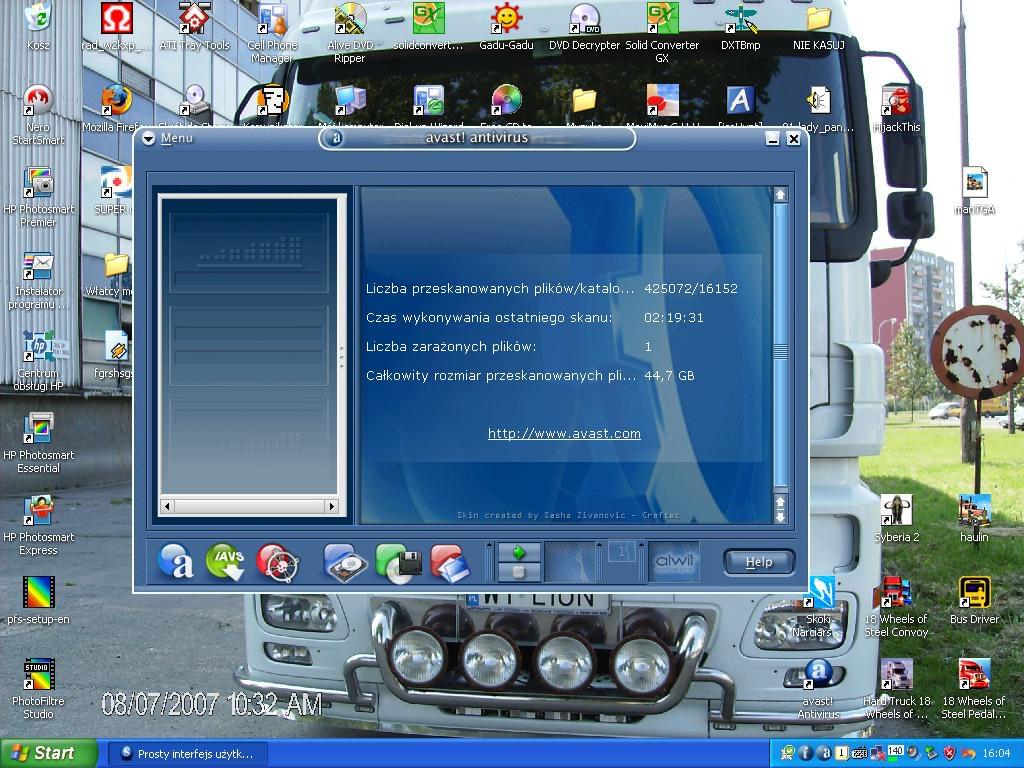
Task: Click the avast 'a' ball in system tray
Action: pyautogui.click(x=823, y=753)
